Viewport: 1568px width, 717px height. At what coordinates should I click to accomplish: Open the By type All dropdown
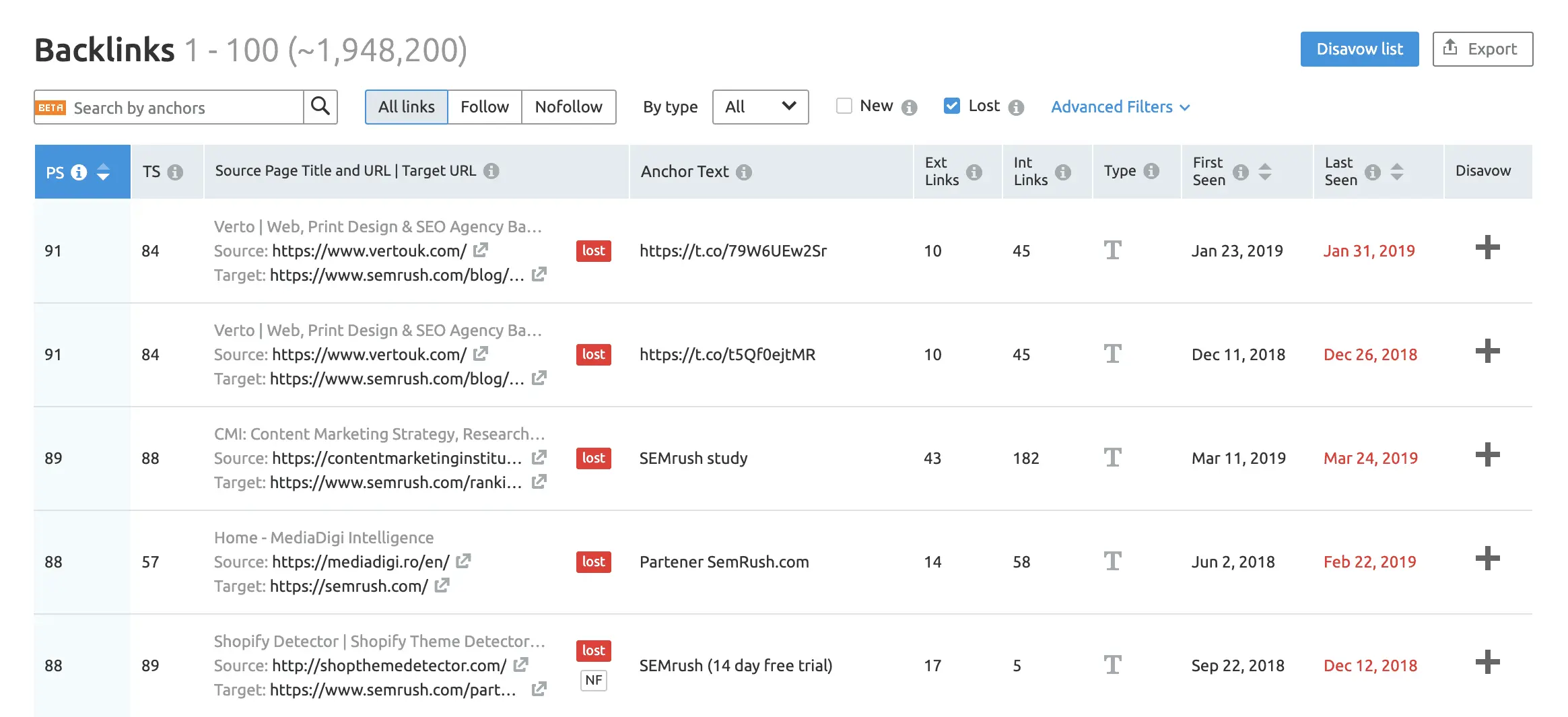click(760, 107)
